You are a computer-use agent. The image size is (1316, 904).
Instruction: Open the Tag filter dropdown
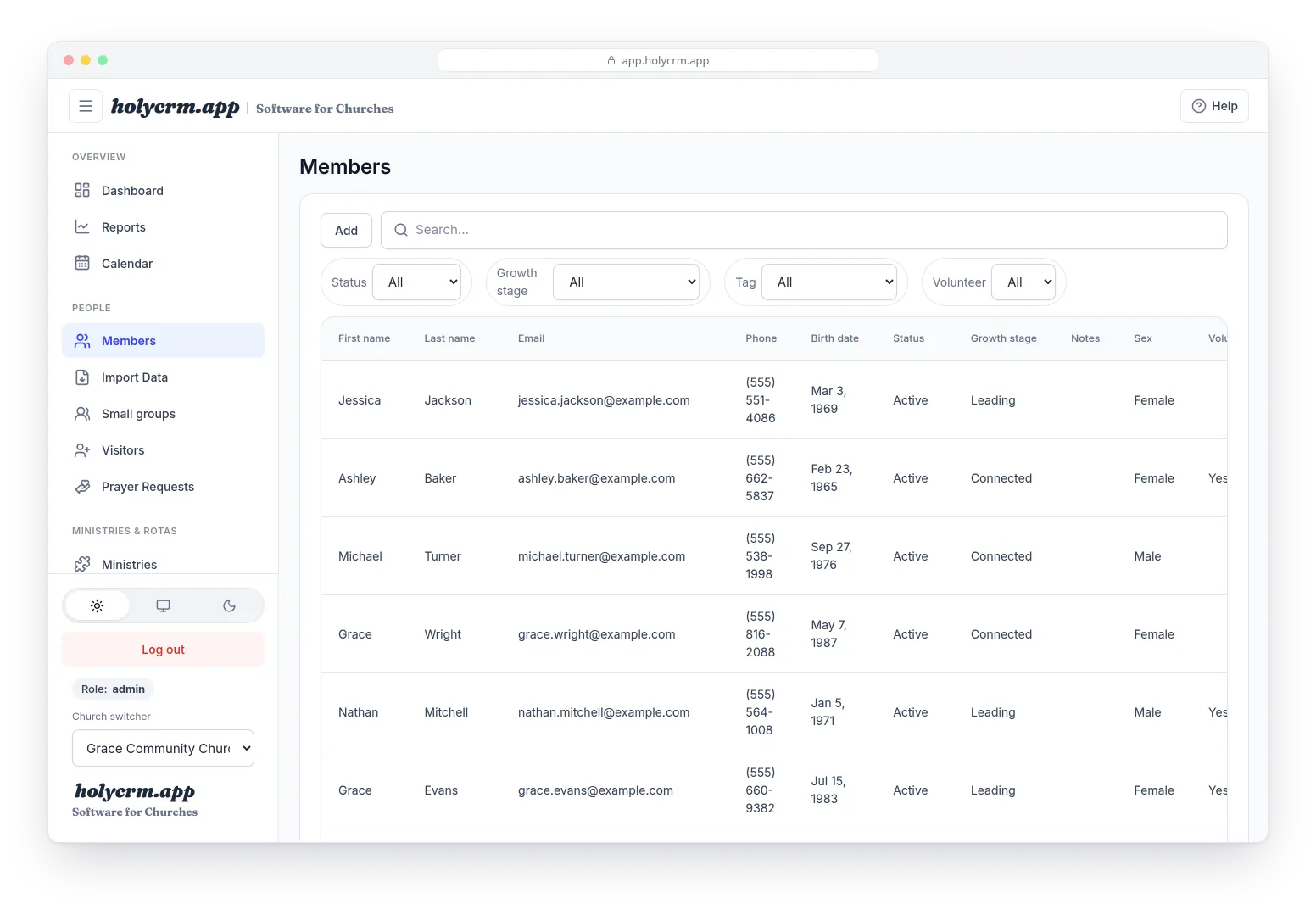(x=829, y=282)
